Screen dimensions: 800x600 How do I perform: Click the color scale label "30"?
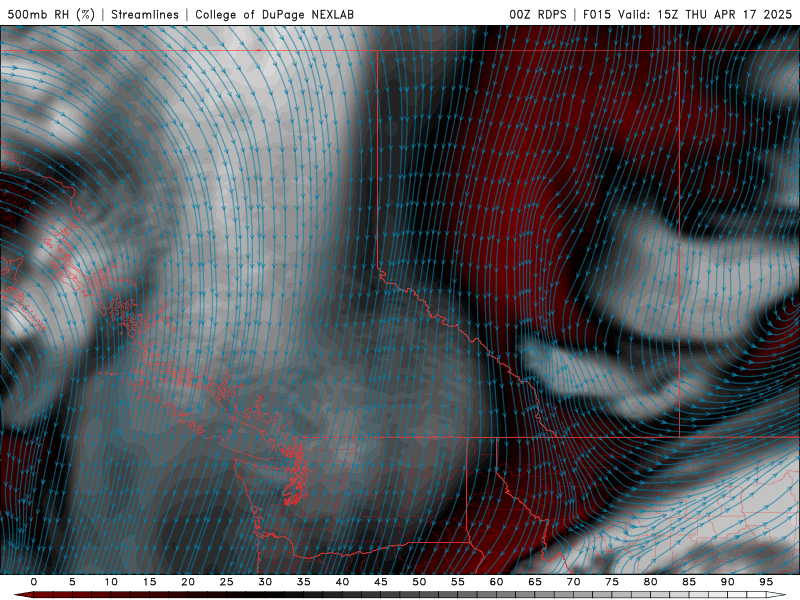(265, 582)
